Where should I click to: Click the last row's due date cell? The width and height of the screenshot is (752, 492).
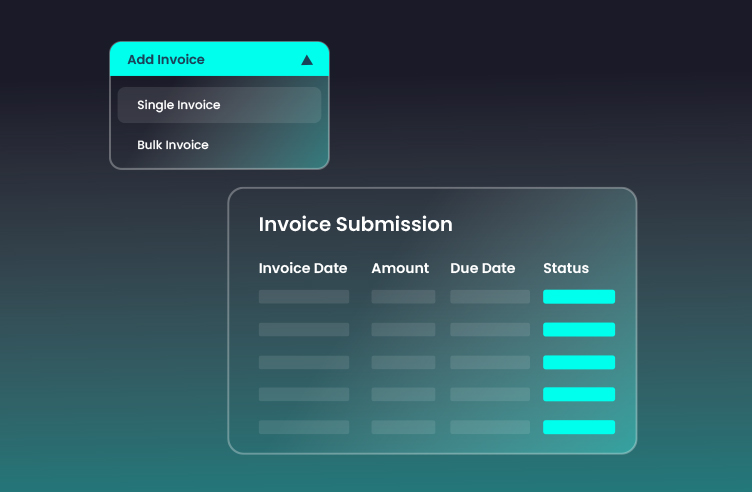point(490,427)
